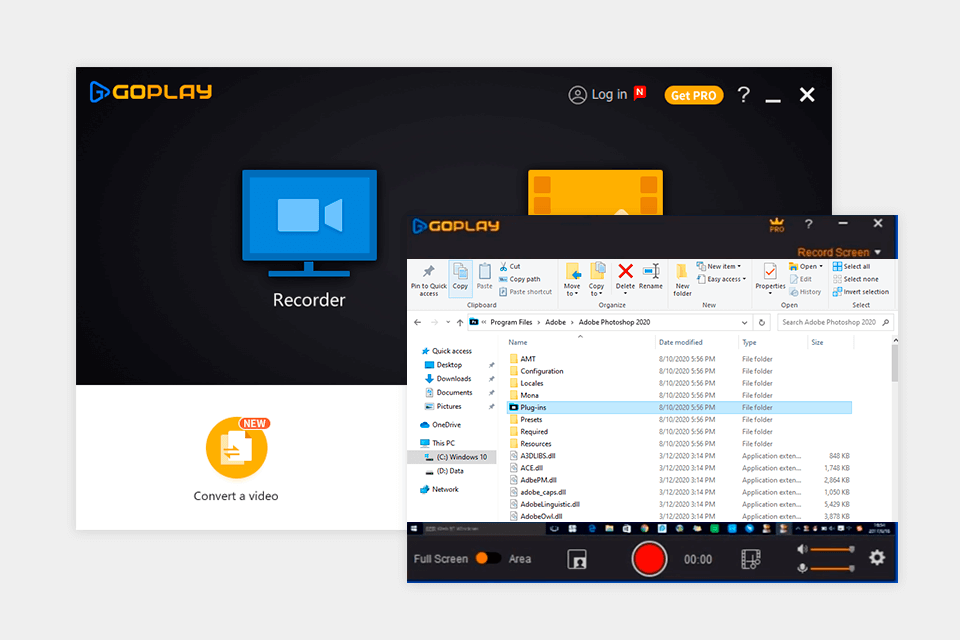Image resolution: width=960 pixels, height=640 pixels.
Task: Click the question mark help icon in main GoPlay window
Action: [x=743, y=94]
